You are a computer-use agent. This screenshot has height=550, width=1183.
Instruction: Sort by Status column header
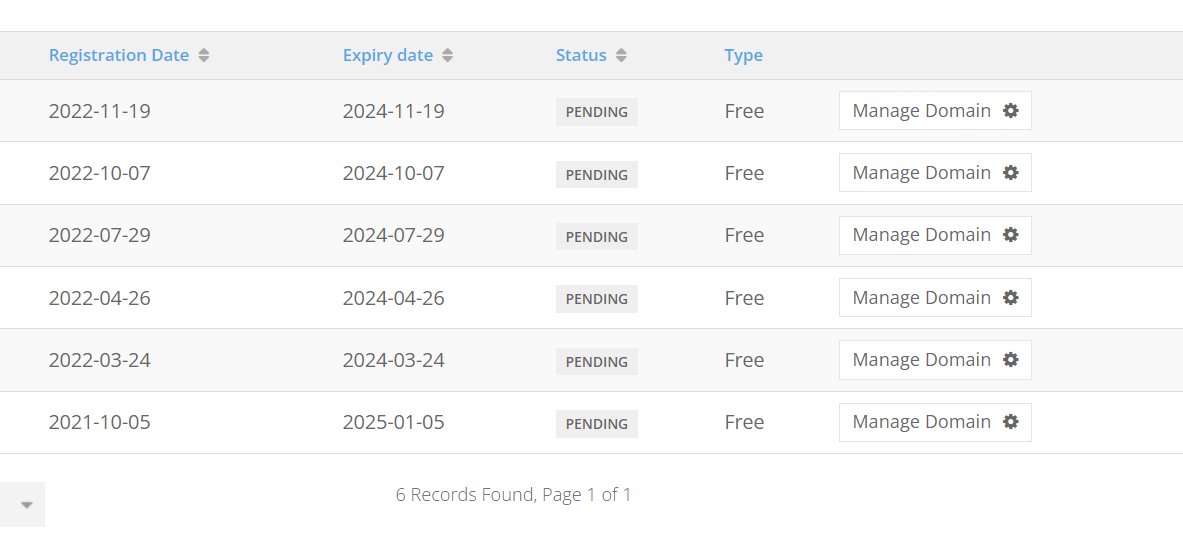coord(581,55)
